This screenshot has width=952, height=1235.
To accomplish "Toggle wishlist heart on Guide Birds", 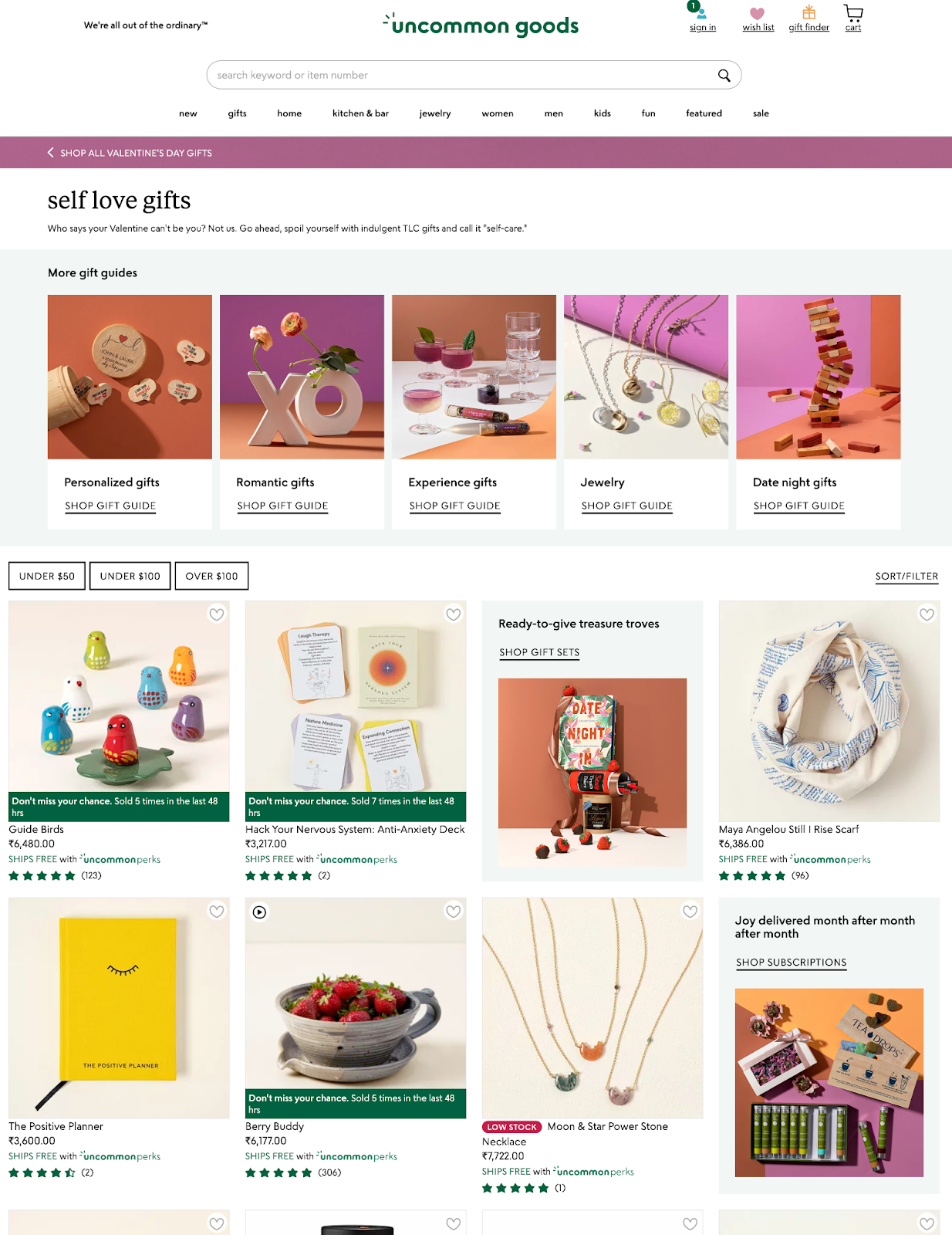I will [x=217, y=614].
